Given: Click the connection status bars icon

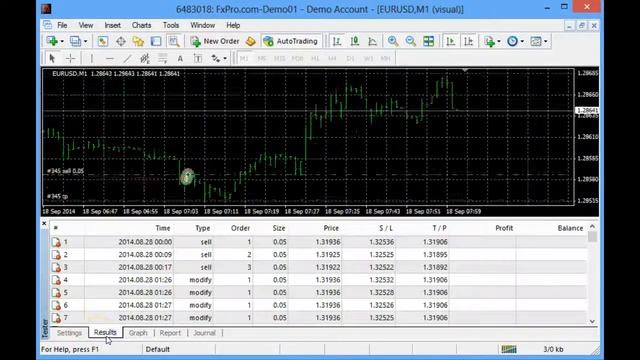Looking at the screenshot, I should pos(509,349).
